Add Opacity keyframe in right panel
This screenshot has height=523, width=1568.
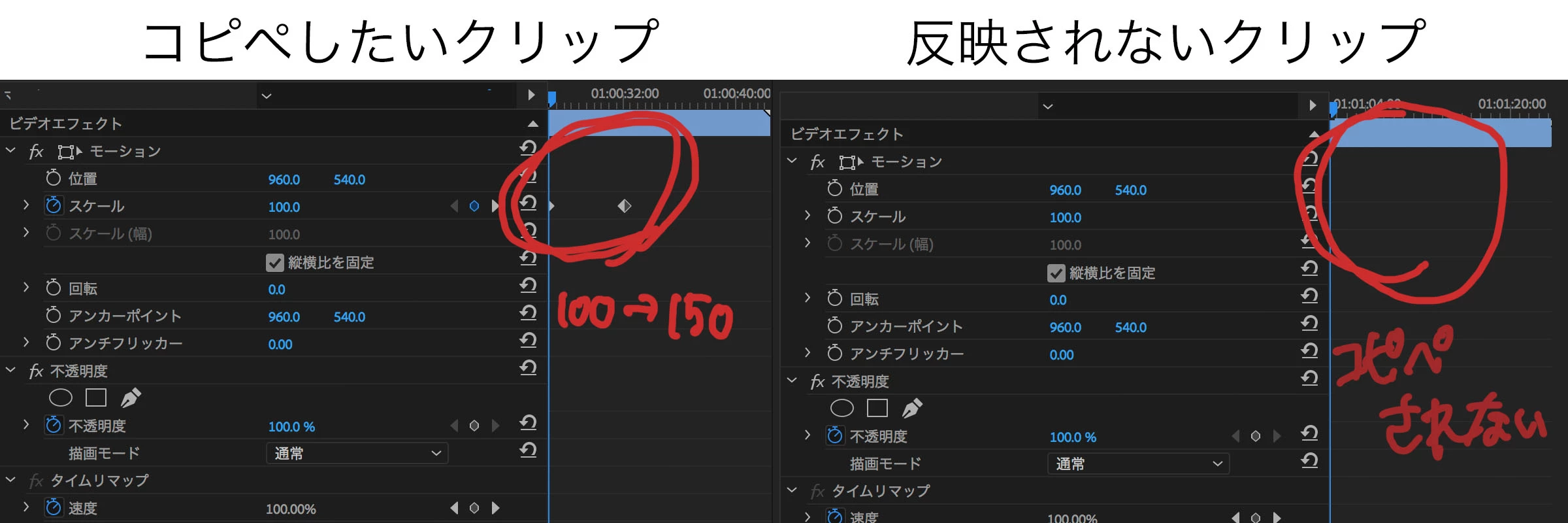[x=1256, y=436]
